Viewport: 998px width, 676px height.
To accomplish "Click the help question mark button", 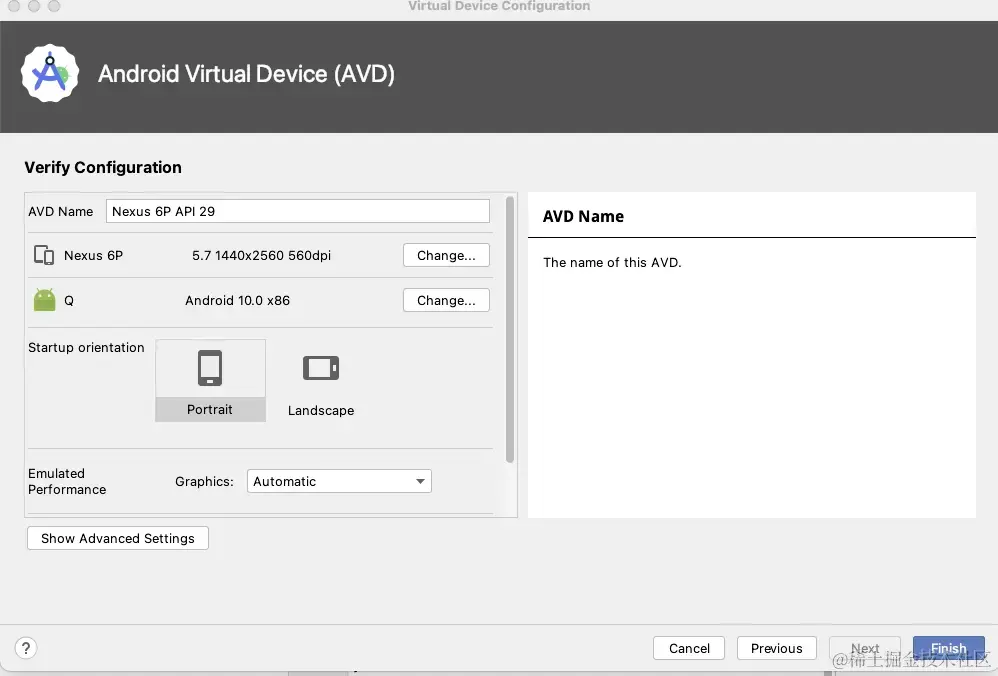I will point(25,648).
